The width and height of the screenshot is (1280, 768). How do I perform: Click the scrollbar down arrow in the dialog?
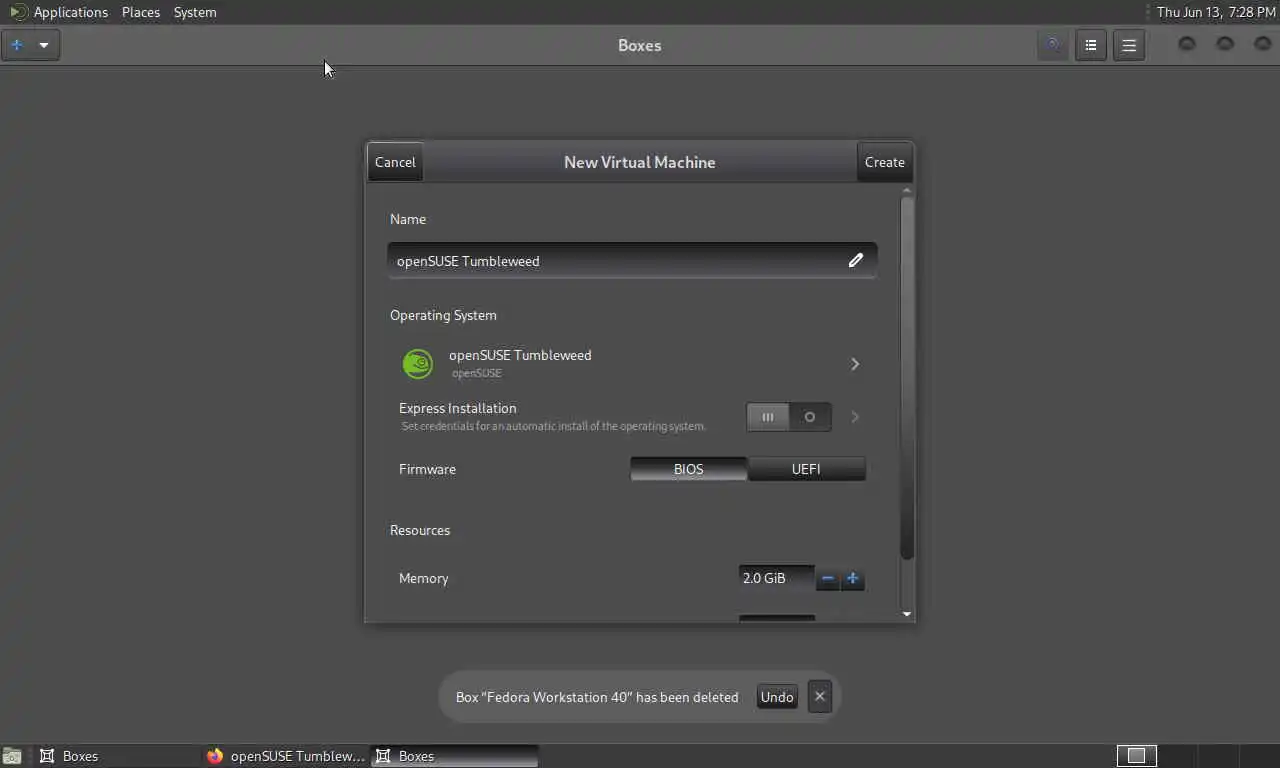click(x=907, y=614)
